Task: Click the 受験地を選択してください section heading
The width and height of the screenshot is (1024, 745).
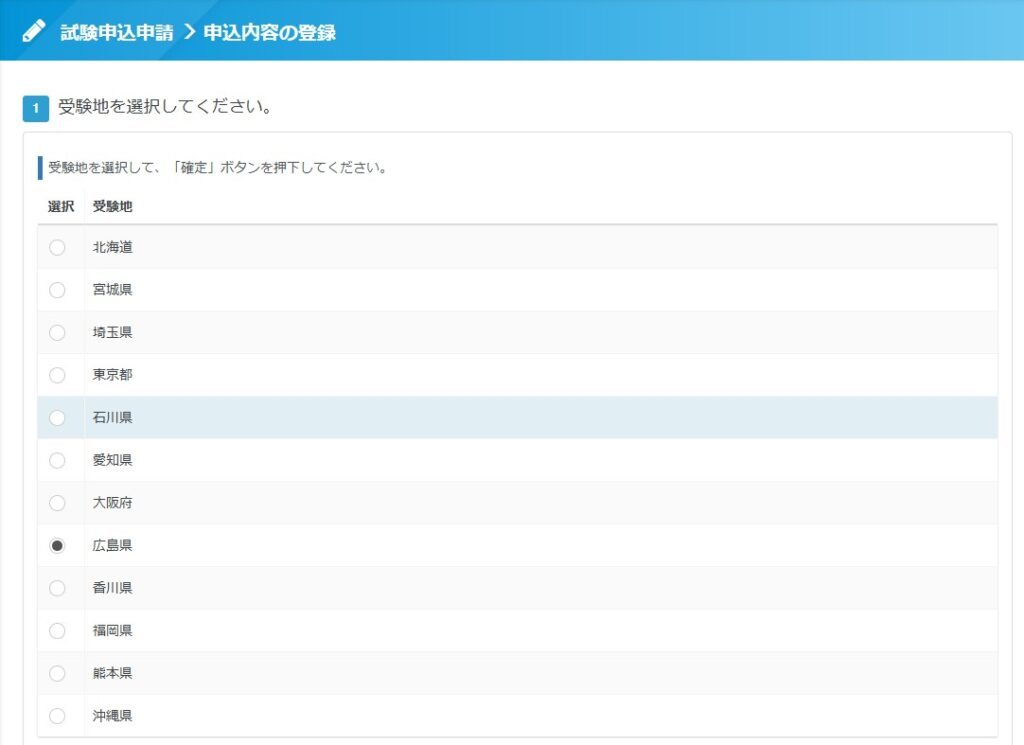Action: click(165, 107)
